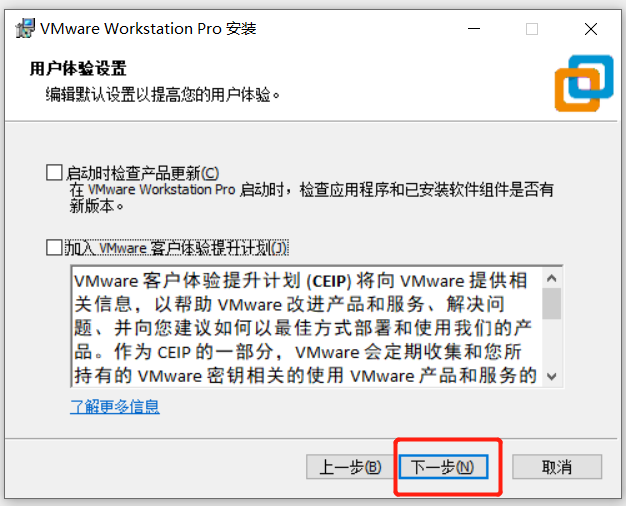Click the VMware overlapping squares logo
Viewport: 626px width, 506px height.
[x=584, y=83]
